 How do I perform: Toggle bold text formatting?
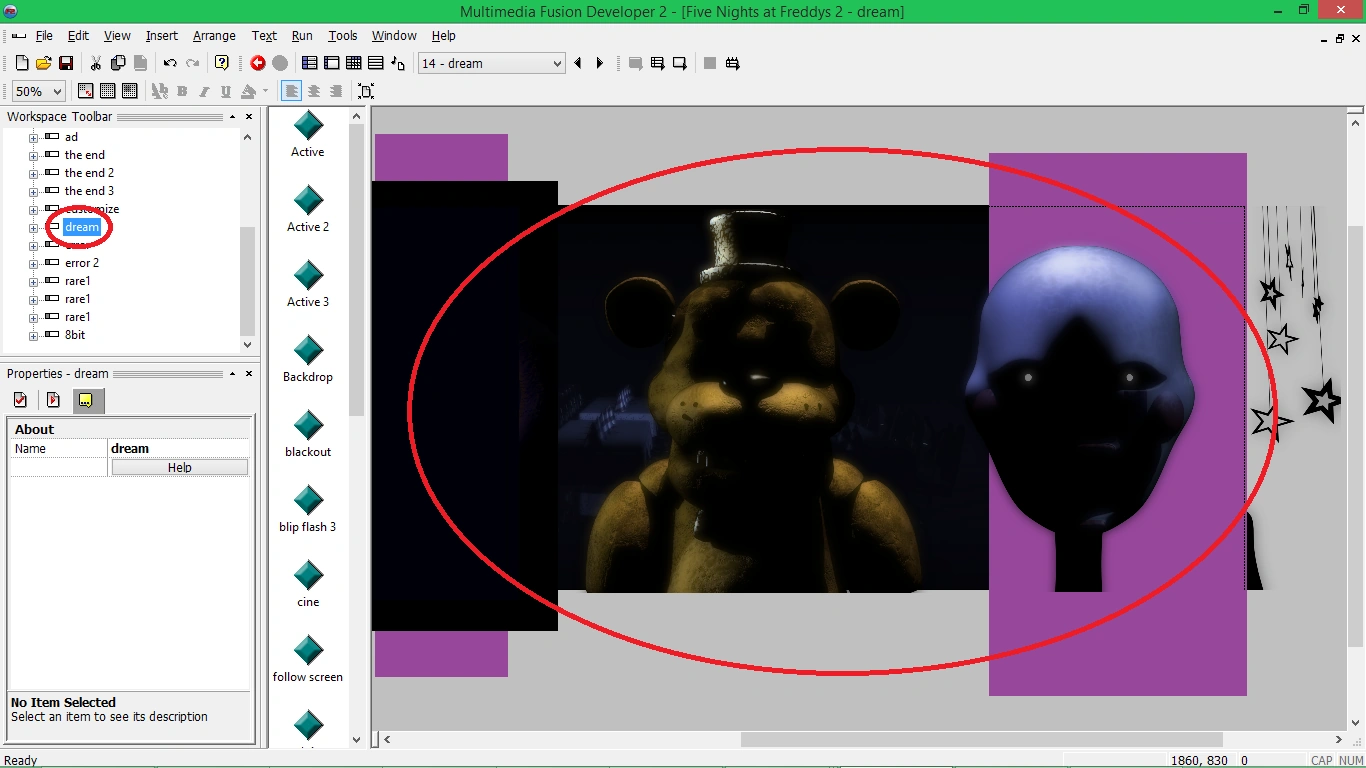pos(182,91)
